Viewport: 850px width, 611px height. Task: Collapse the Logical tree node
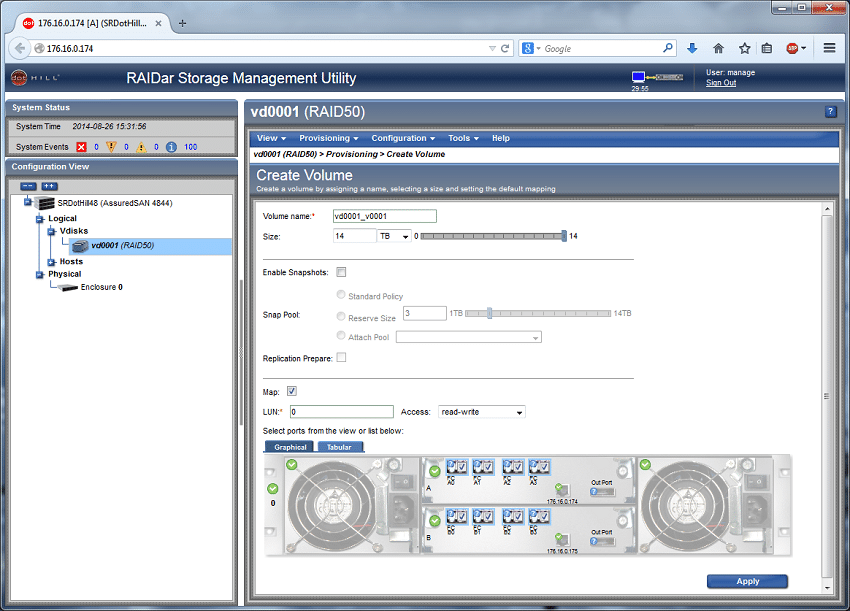[40, 219]
